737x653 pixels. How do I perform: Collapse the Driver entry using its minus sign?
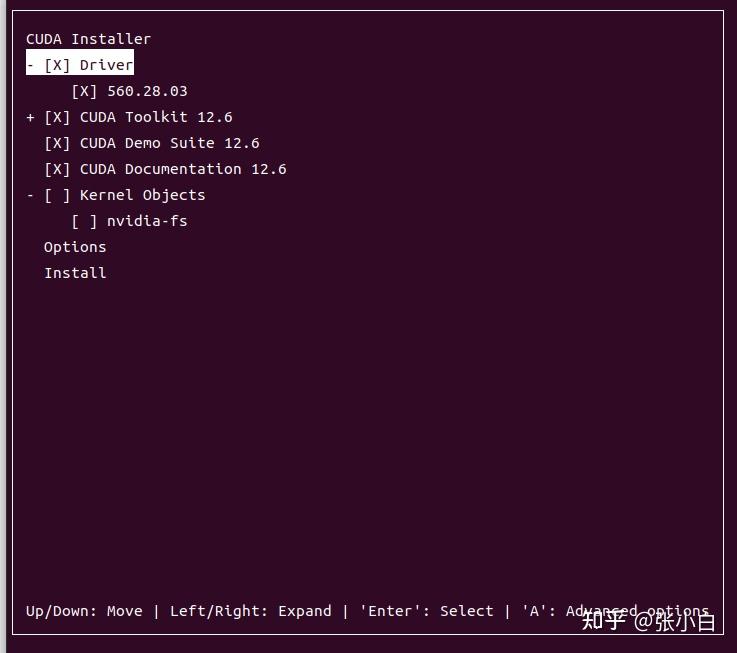click(30, 65)
